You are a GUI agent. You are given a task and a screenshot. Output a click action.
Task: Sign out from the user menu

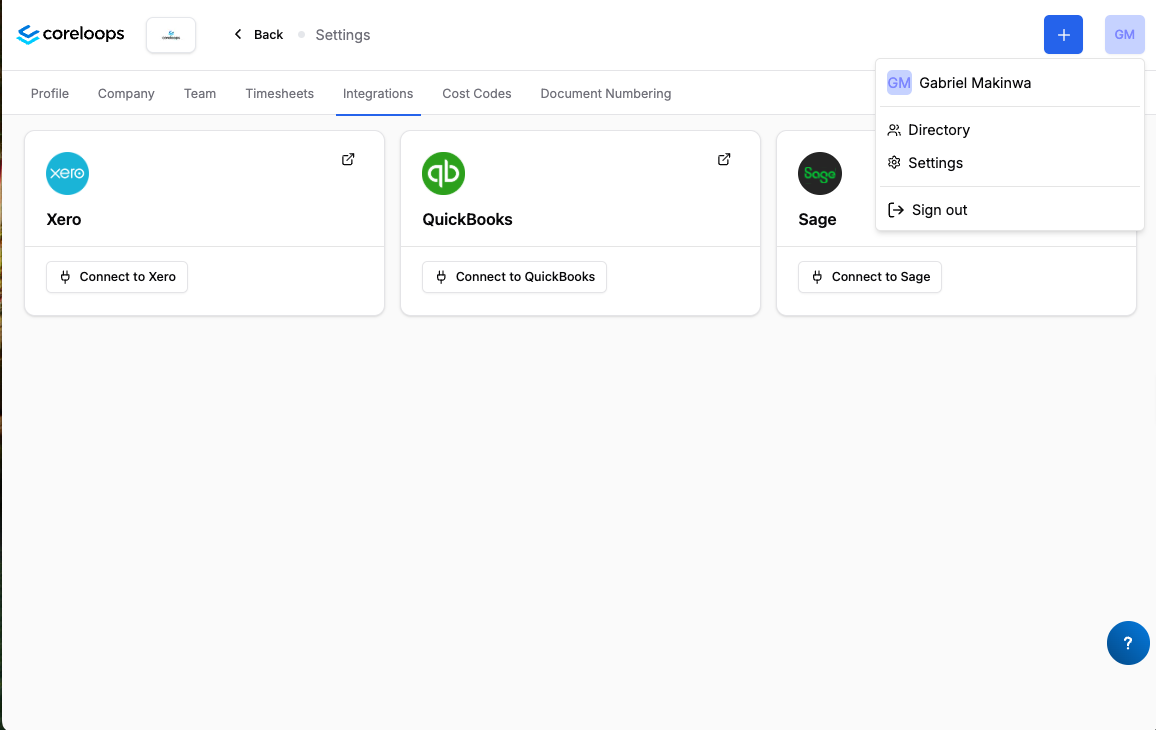pyautogui.click(x=1009, y=210)
